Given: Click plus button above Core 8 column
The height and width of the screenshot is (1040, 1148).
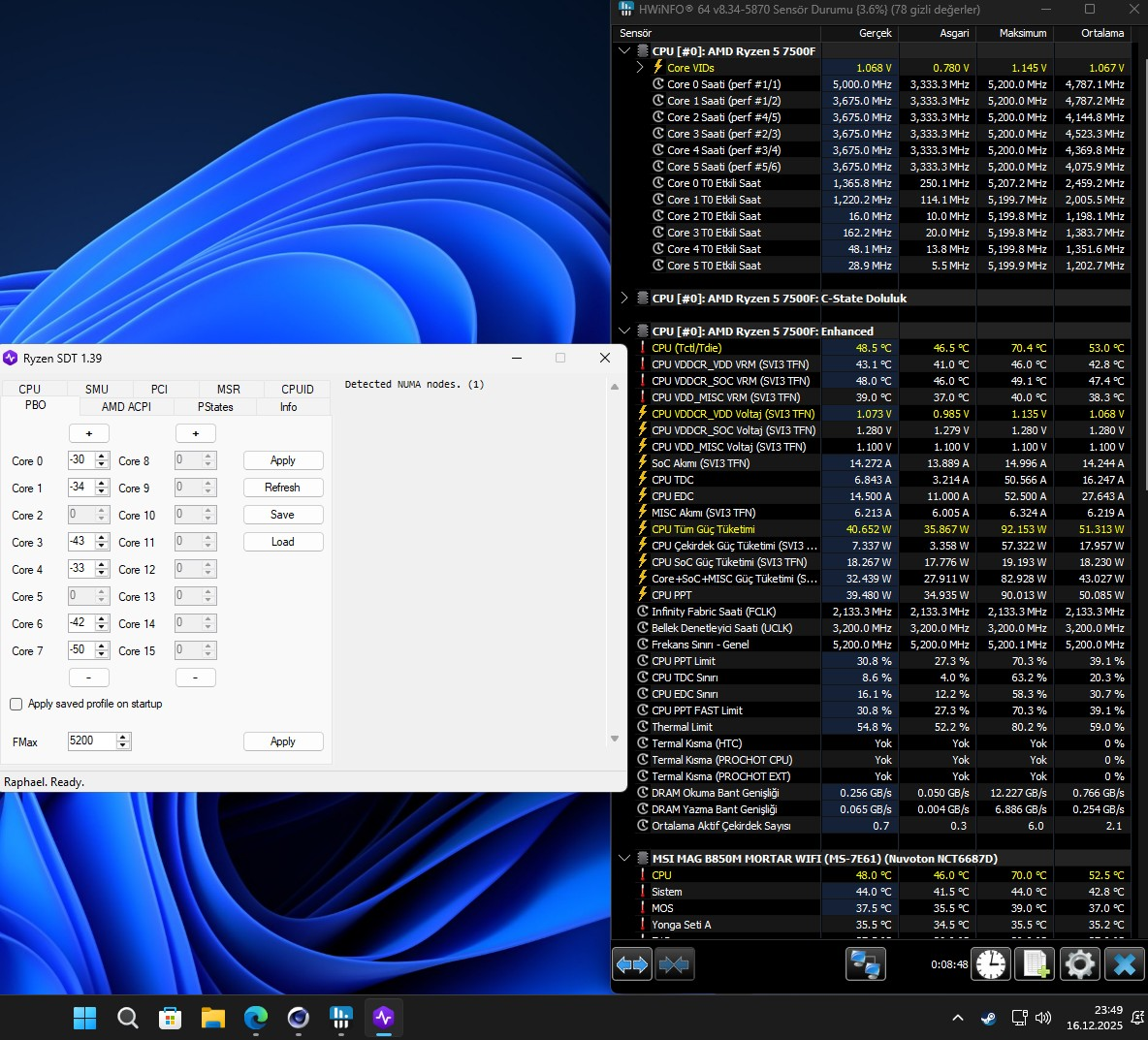Looking at the screenshot, I should coord(196,433).
